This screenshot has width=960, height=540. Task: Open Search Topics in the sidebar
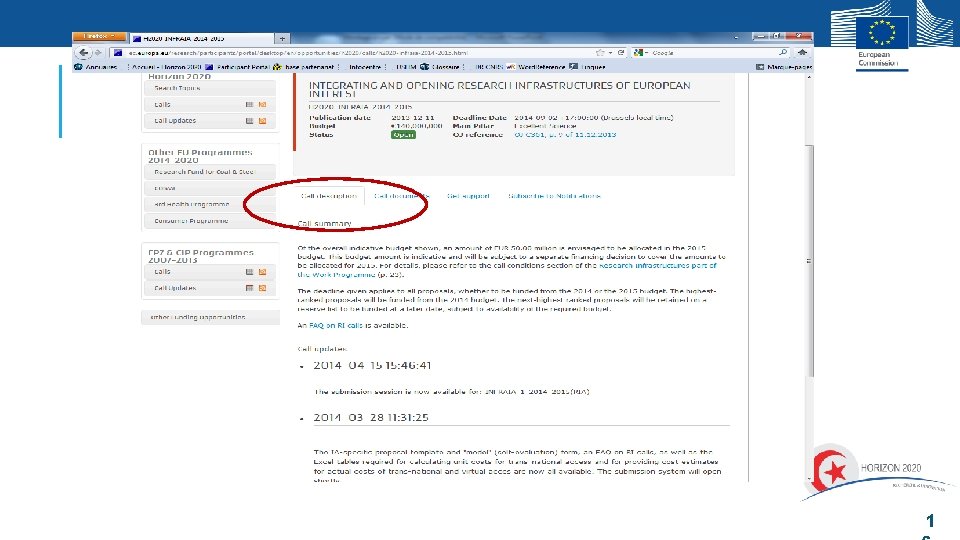(x=210, y=88)
